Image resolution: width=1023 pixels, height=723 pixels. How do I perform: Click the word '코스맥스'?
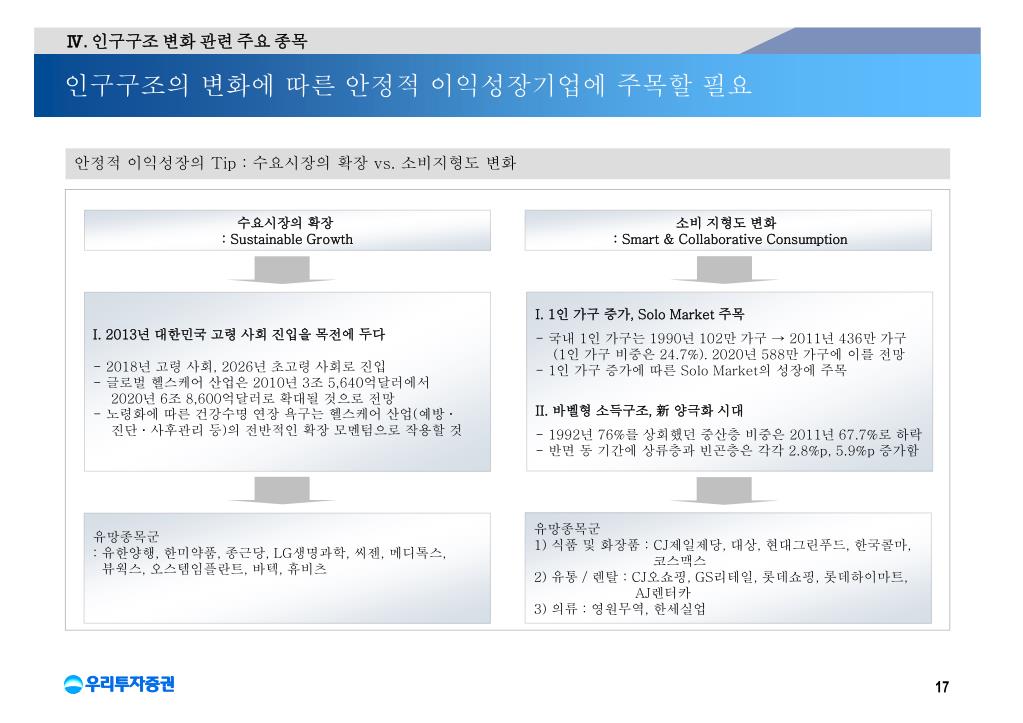[x=679, y=561]
